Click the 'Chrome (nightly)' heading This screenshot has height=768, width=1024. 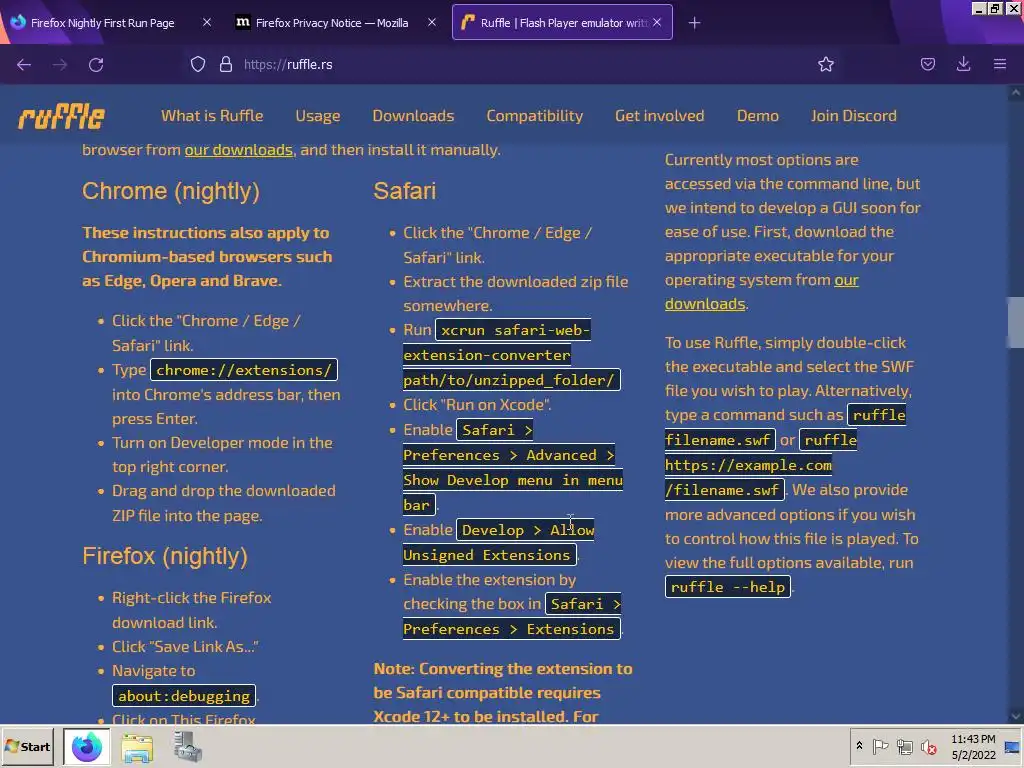point(170,191)
